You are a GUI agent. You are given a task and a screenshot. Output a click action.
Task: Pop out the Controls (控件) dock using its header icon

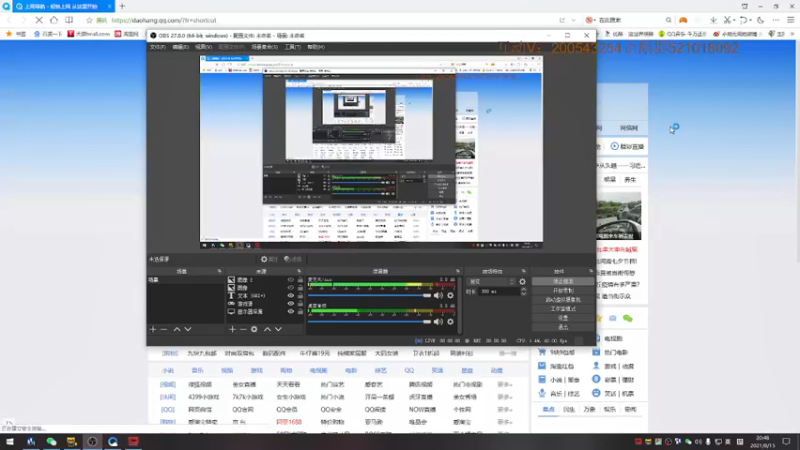[591, 271]
